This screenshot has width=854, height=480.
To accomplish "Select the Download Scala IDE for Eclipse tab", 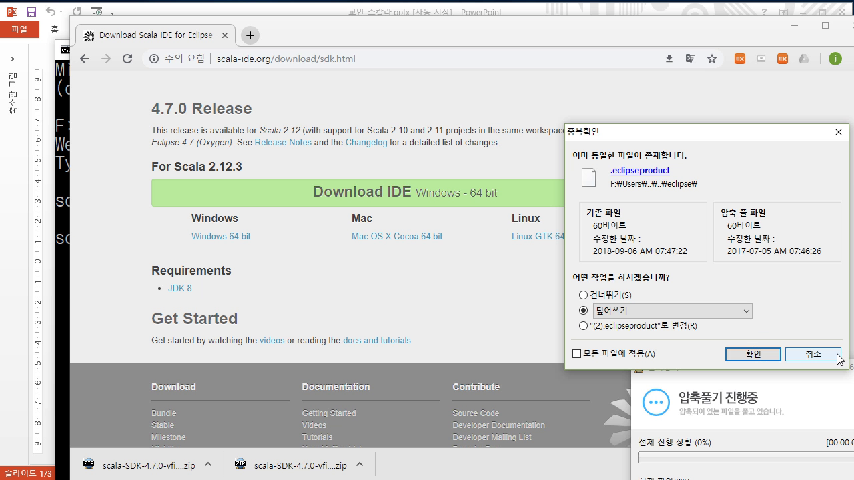I will tap(155, 35).
